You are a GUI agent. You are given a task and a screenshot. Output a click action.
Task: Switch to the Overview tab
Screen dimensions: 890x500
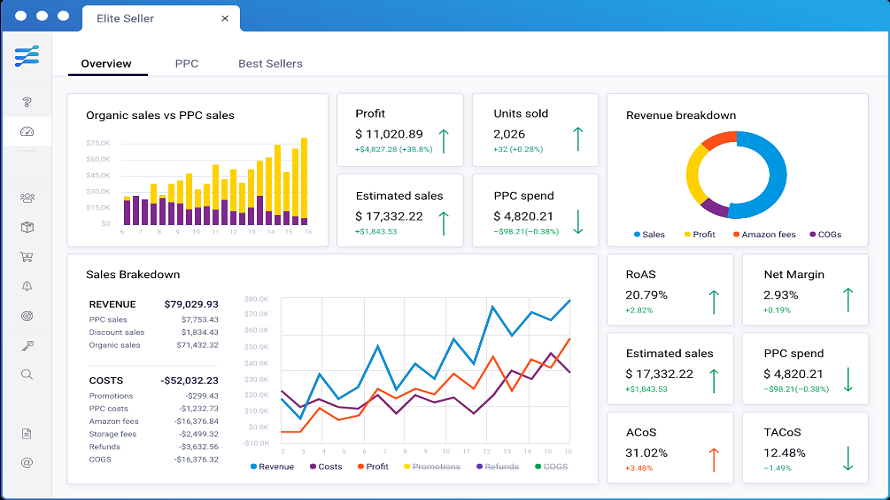coord(106,64)
